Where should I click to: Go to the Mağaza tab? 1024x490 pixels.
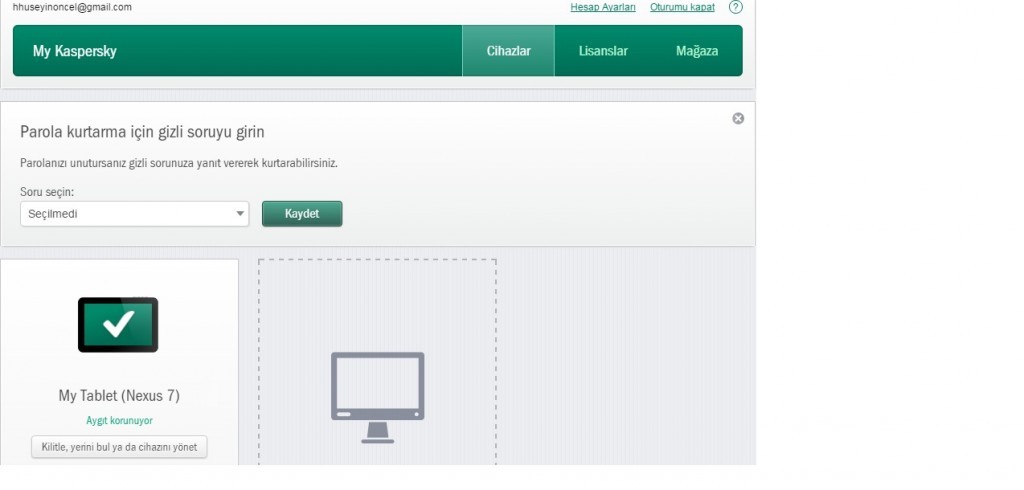pyautogui.click(x=697, y=51)
